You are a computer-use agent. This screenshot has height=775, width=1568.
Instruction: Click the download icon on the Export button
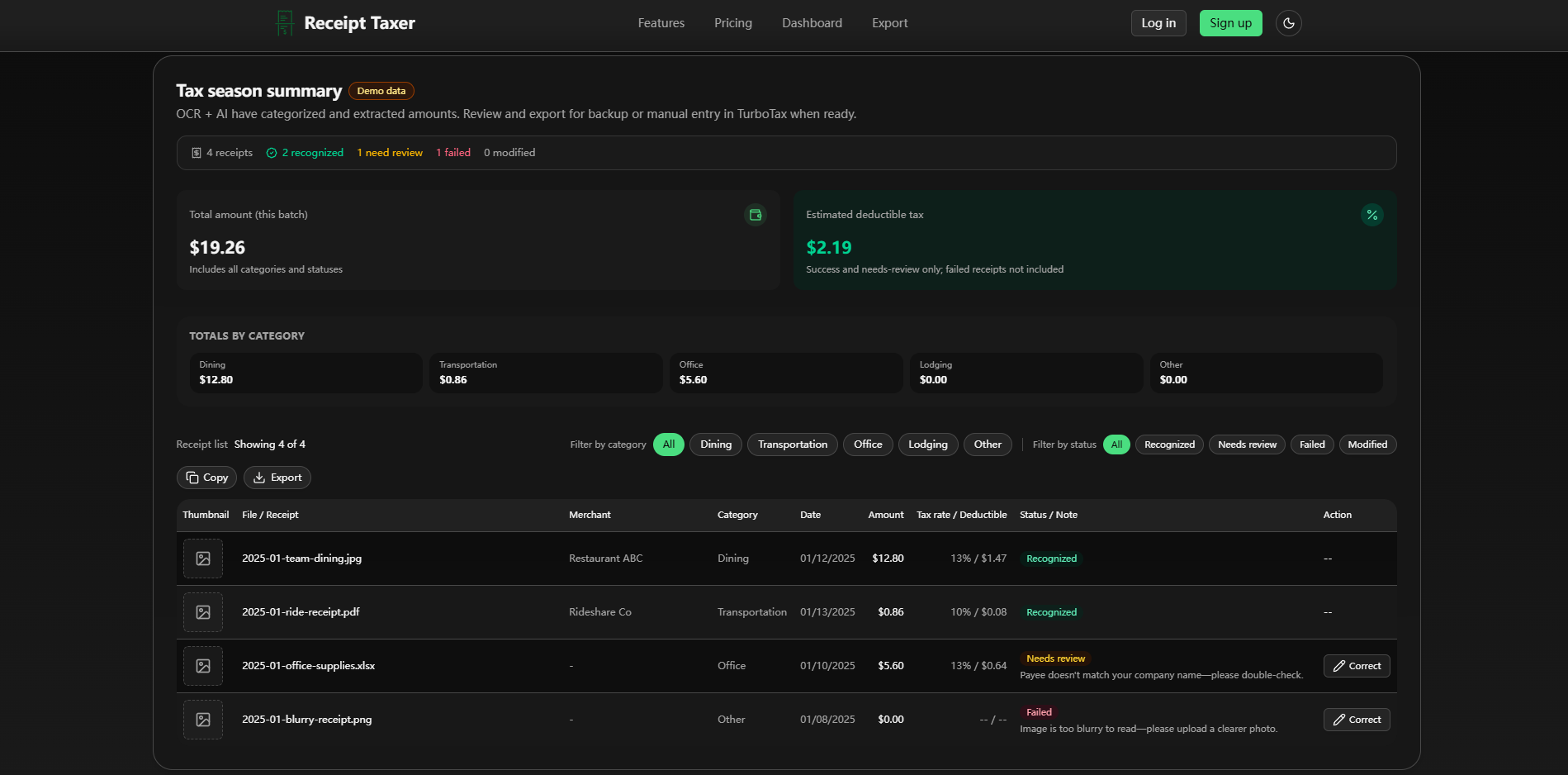[258, 478]
